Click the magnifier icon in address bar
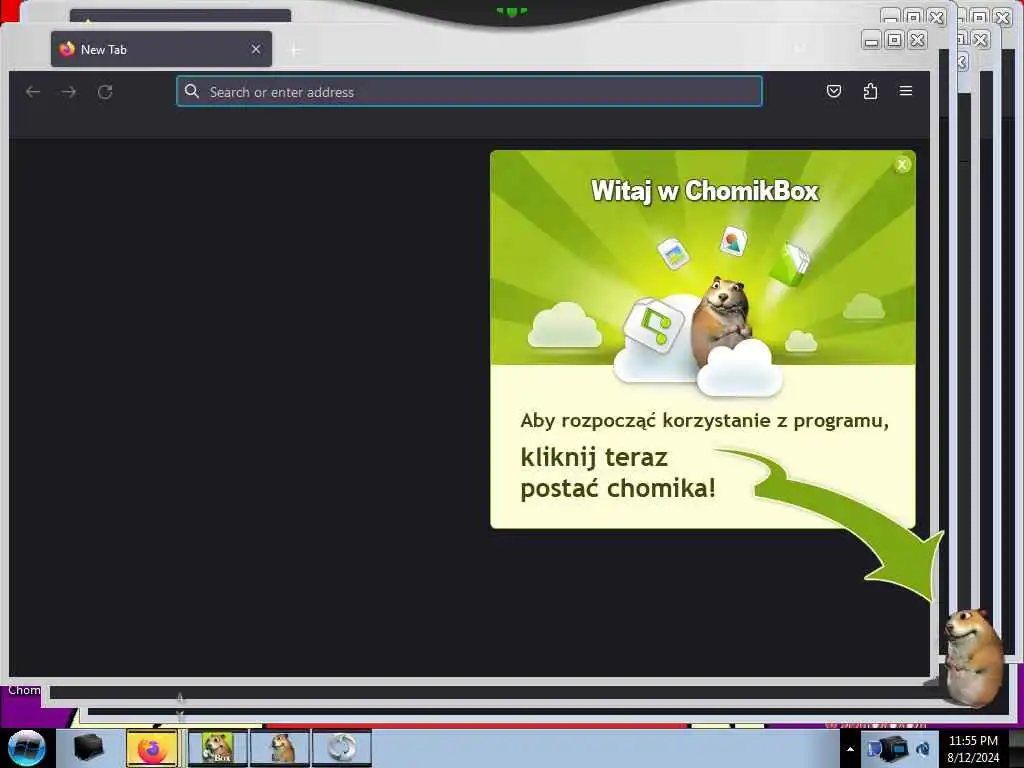Viewport: 1024px width, 768px height. pyautogui.click(x=191, y=91)
